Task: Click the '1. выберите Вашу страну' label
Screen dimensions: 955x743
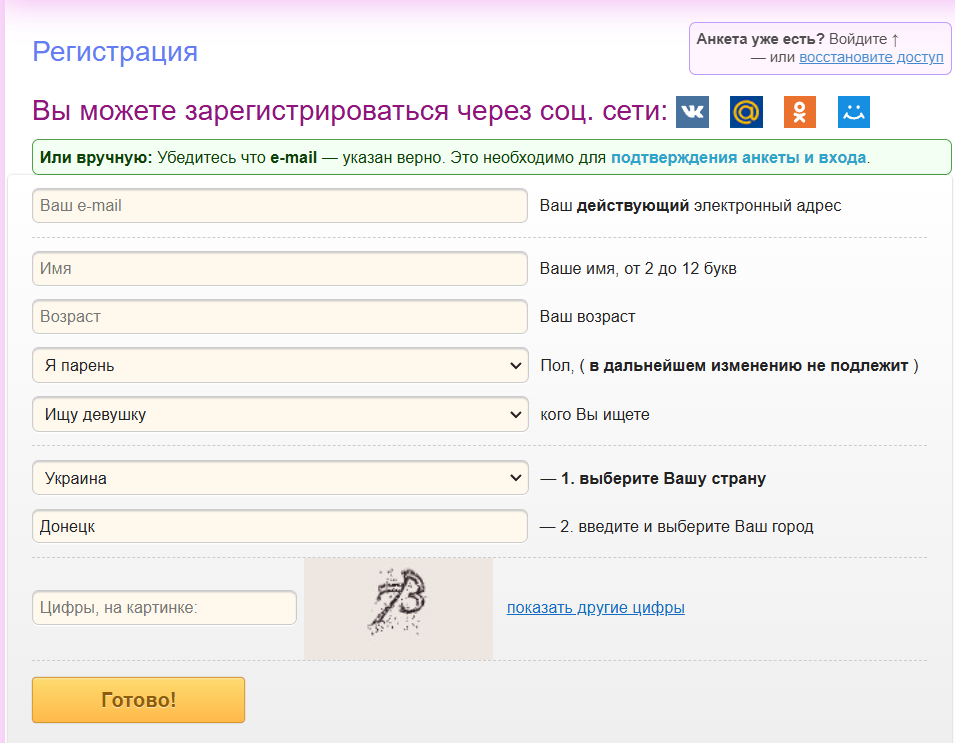Action: click(662, 478)
